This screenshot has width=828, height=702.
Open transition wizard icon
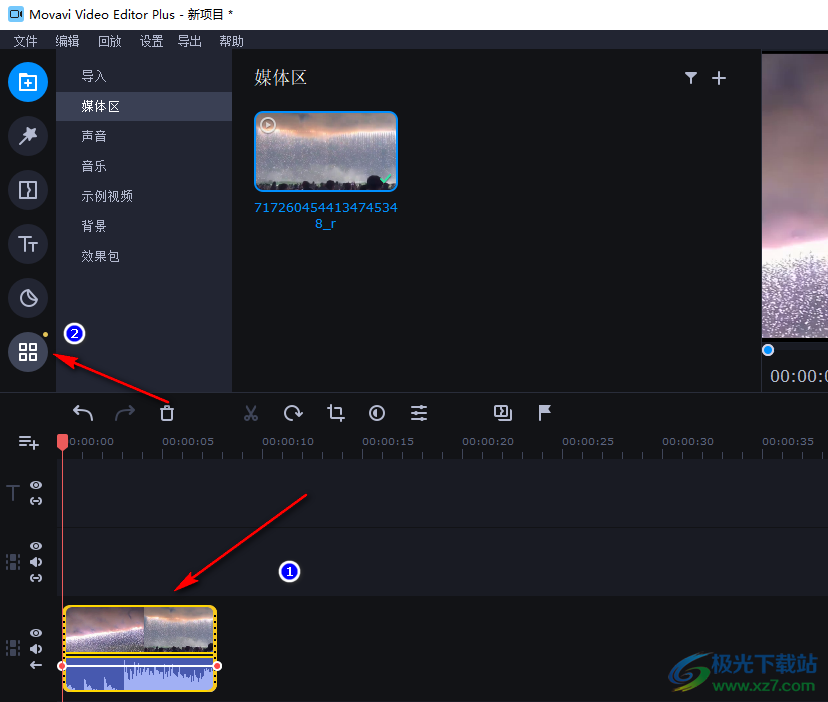click(503, 413)
